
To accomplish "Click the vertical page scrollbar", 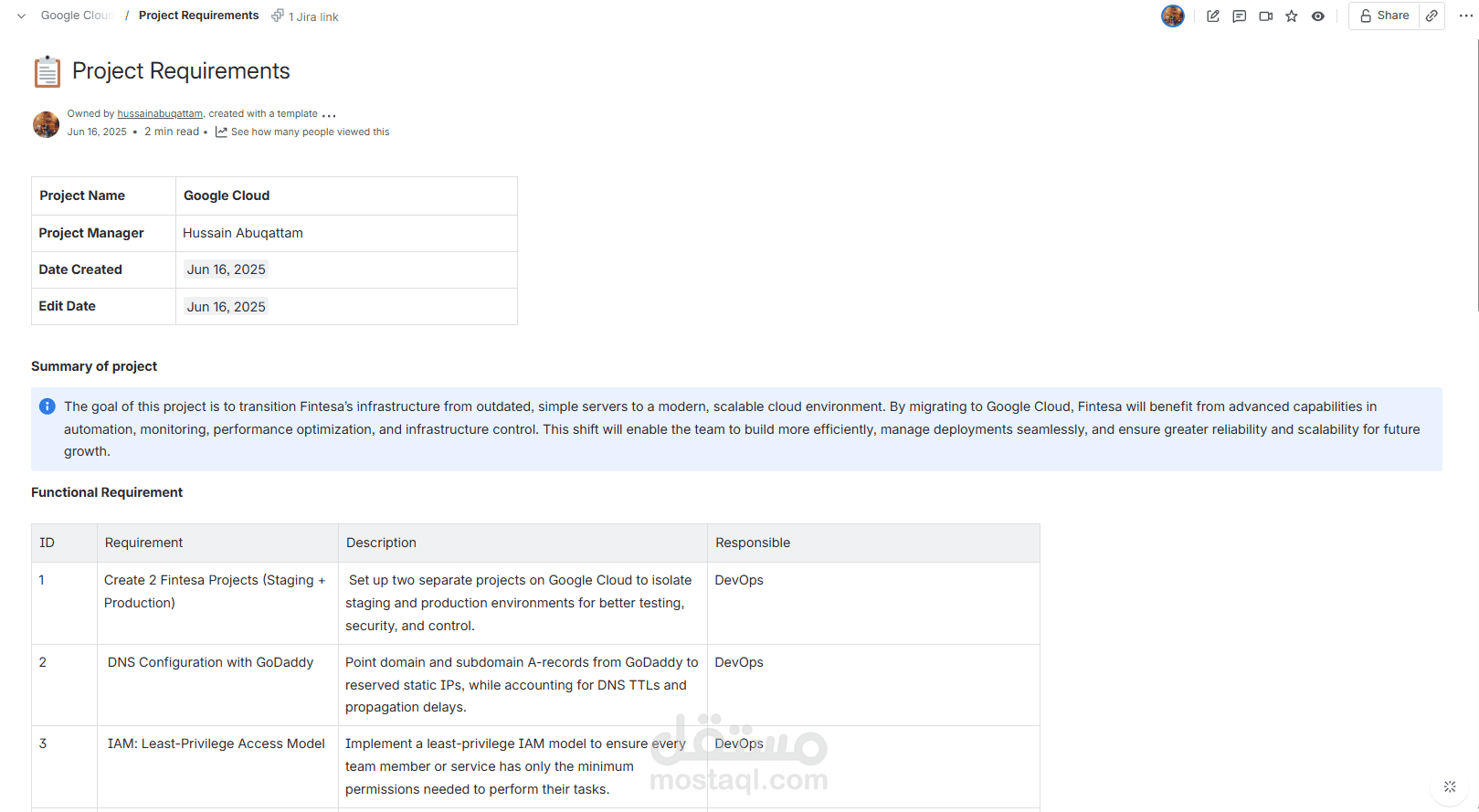I will tap(1476, 174).
